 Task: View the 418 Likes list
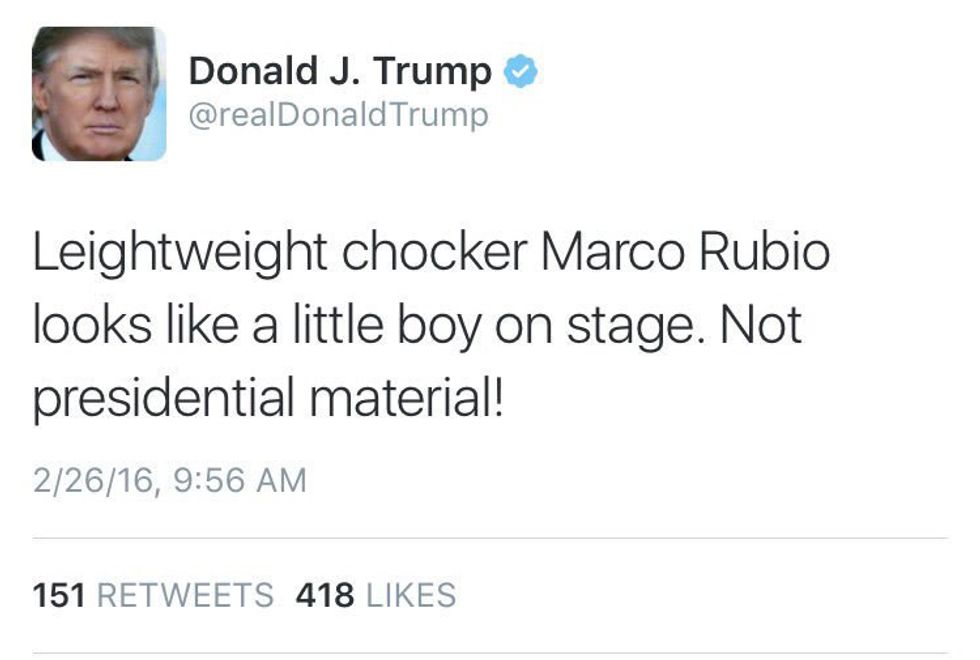point(375,595)
